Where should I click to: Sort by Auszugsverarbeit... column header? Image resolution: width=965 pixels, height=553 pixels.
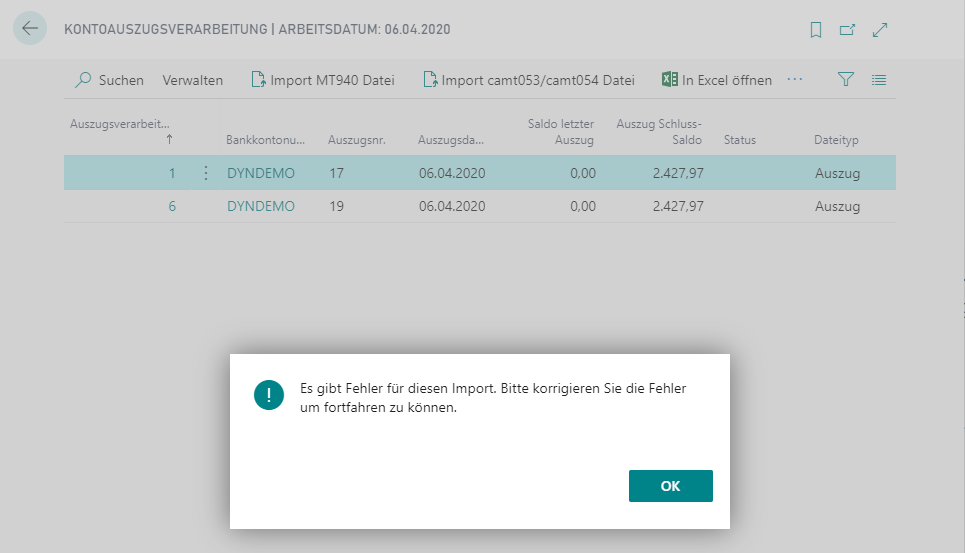point(120,124)
